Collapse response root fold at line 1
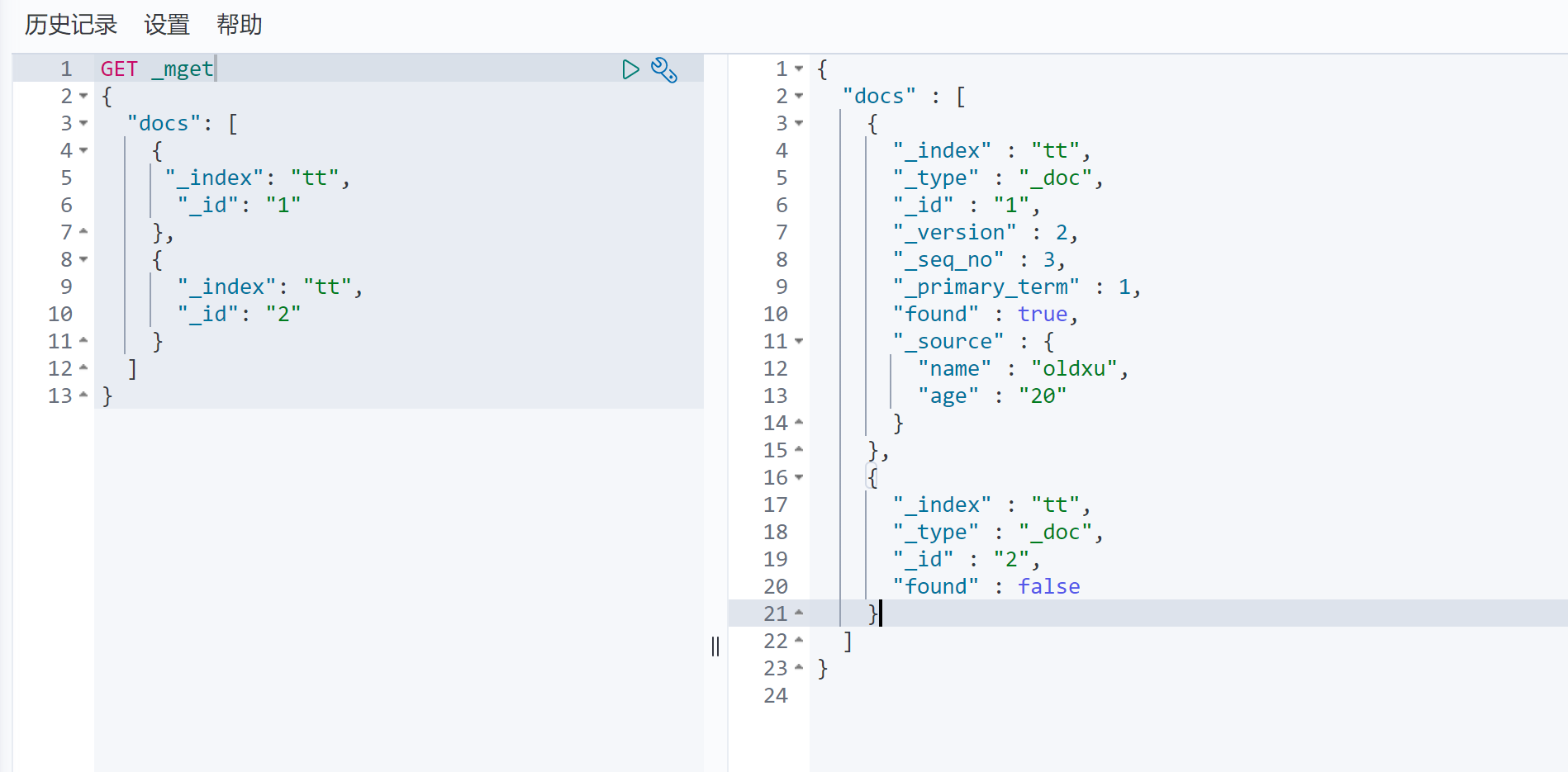The image size is (1568, 772). click(x=799, y=69)
